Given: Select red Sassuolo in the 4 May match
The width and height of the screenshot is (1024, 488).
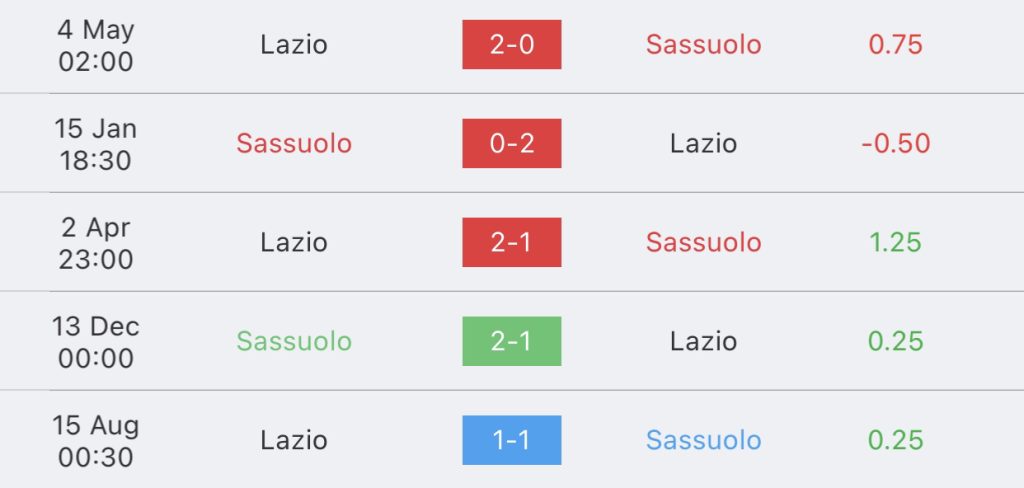Looking at the screenshot, I should 703,44.
